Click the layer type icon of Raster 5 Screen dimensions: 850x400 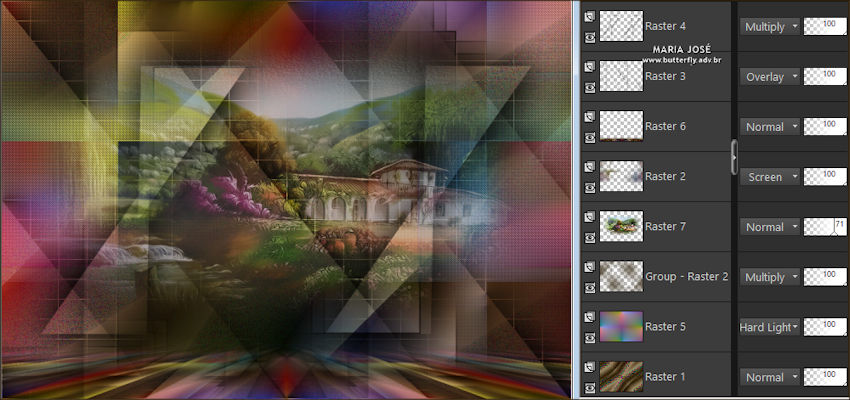tap(590, 318)
